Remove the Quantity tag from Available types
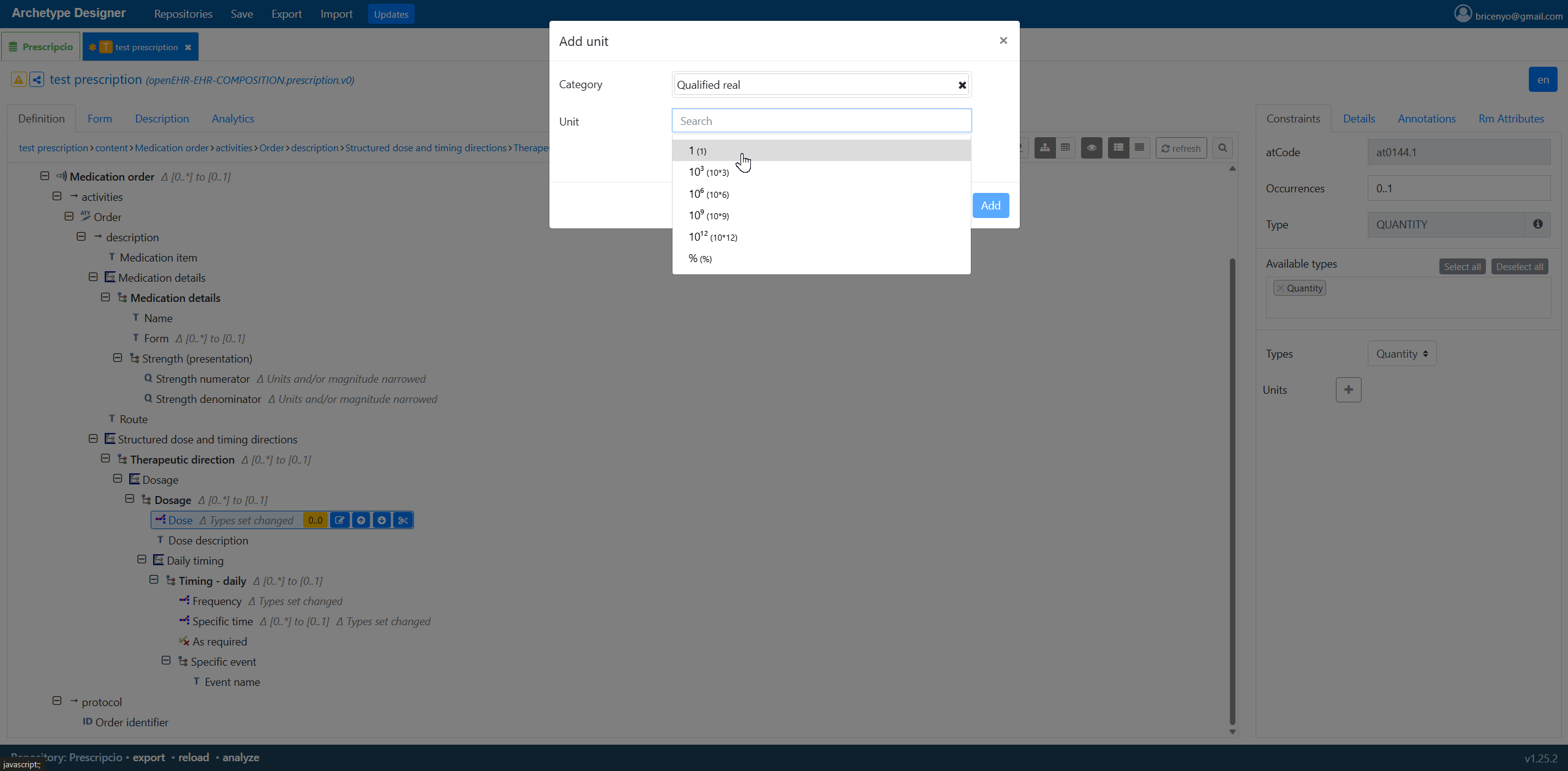 1280,288
